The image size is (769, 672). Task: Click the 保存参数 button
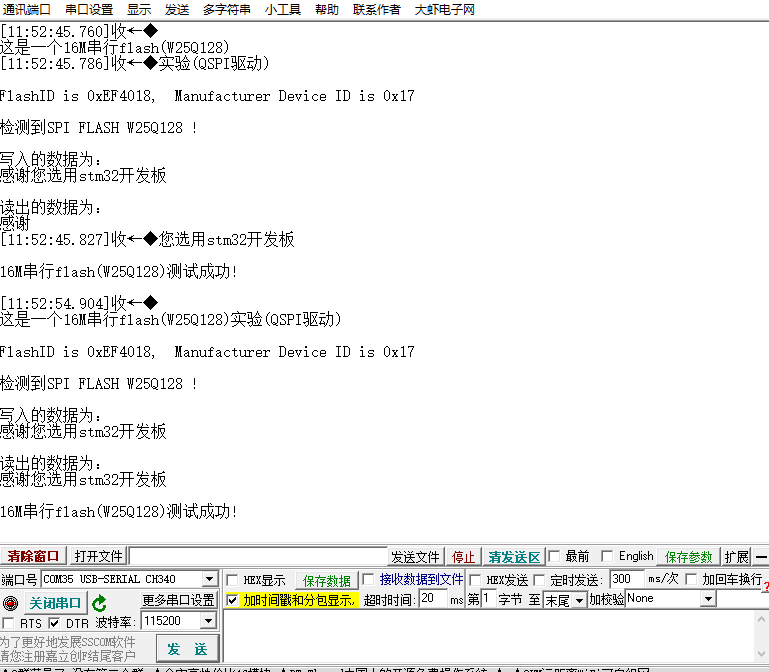coord(690,557)
